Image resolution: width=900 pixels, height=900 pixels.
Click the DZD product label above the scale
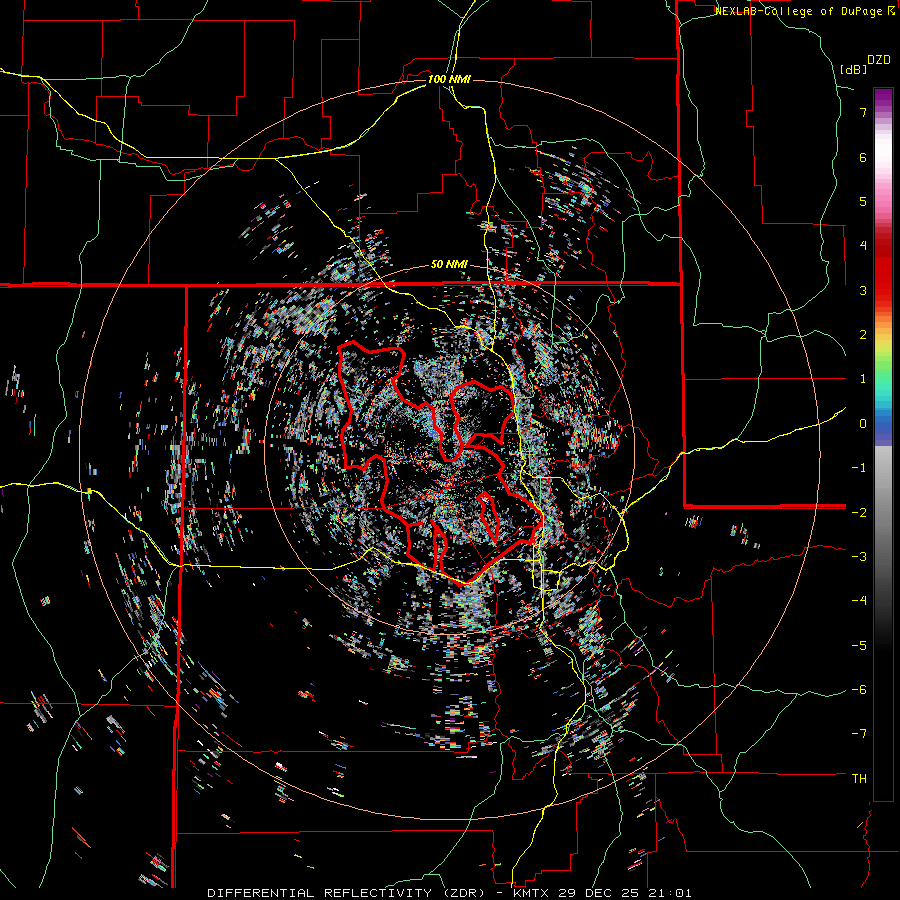pos(879,60)
